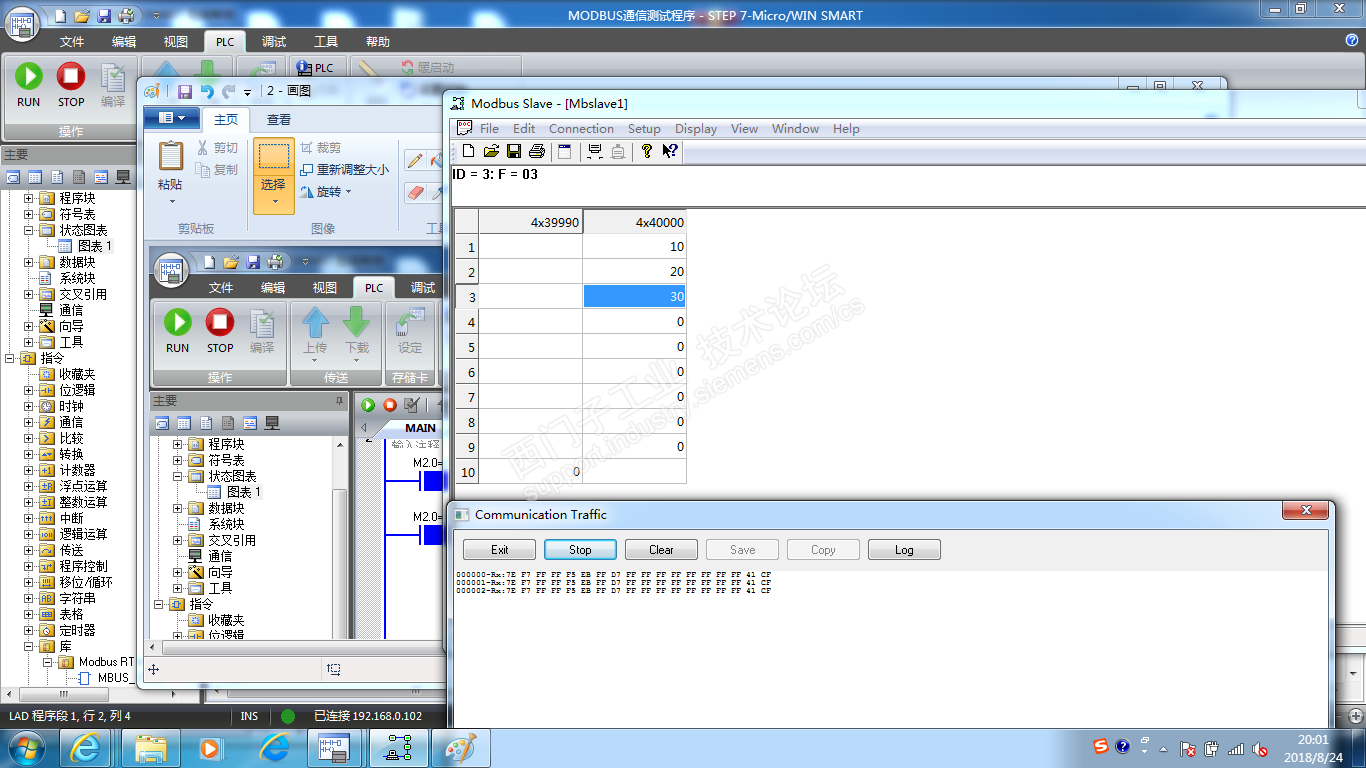Click the Paint quick access Save icon
The image size is (1366, 768).
pyautogui.click(x=185, y=91)
